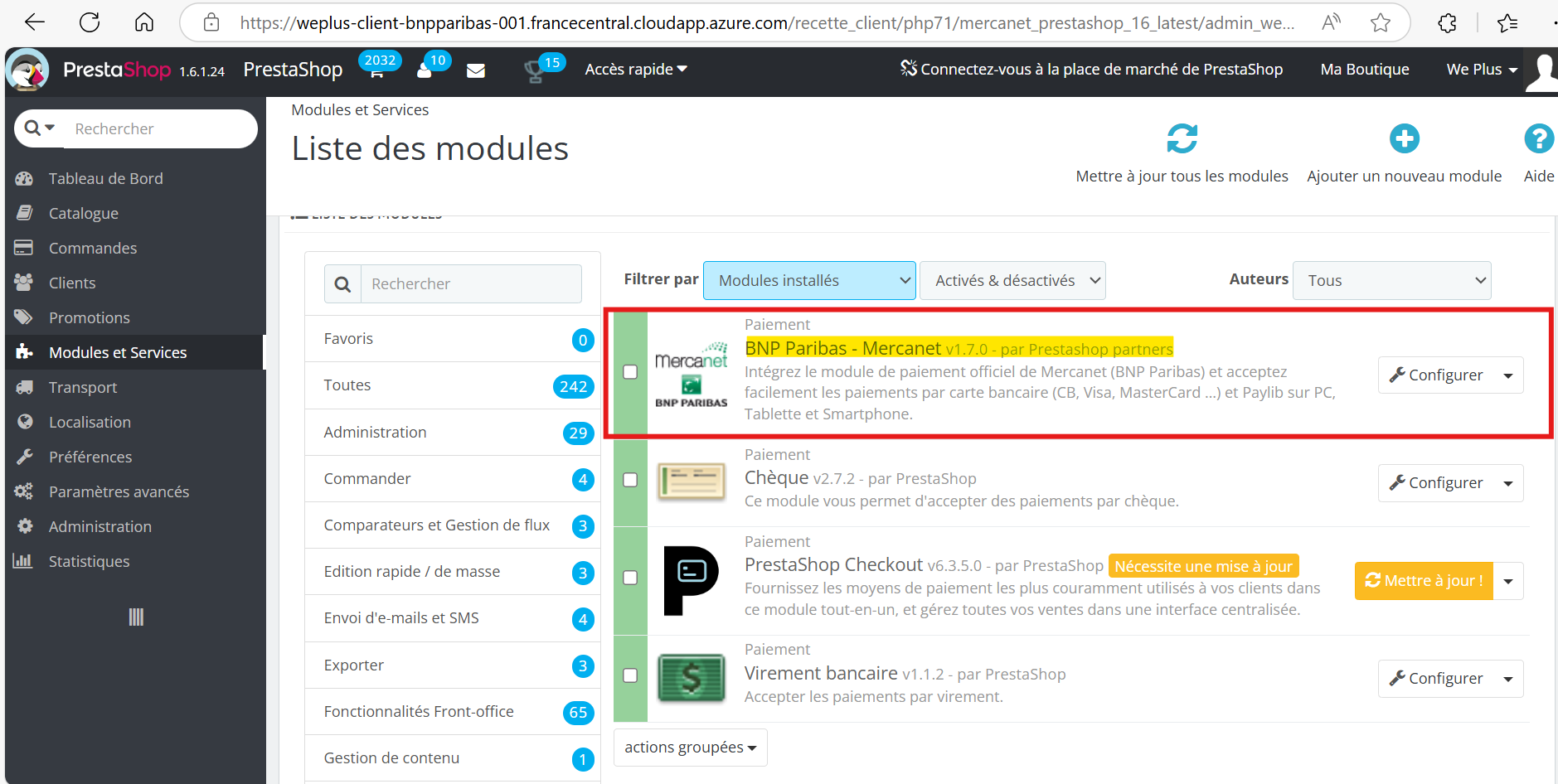The width and height of the screenshot is (1558, 784).
Task: Expand Virement bancaire Configurer dropdown arrow
Action: click(x=1508, y=679)
